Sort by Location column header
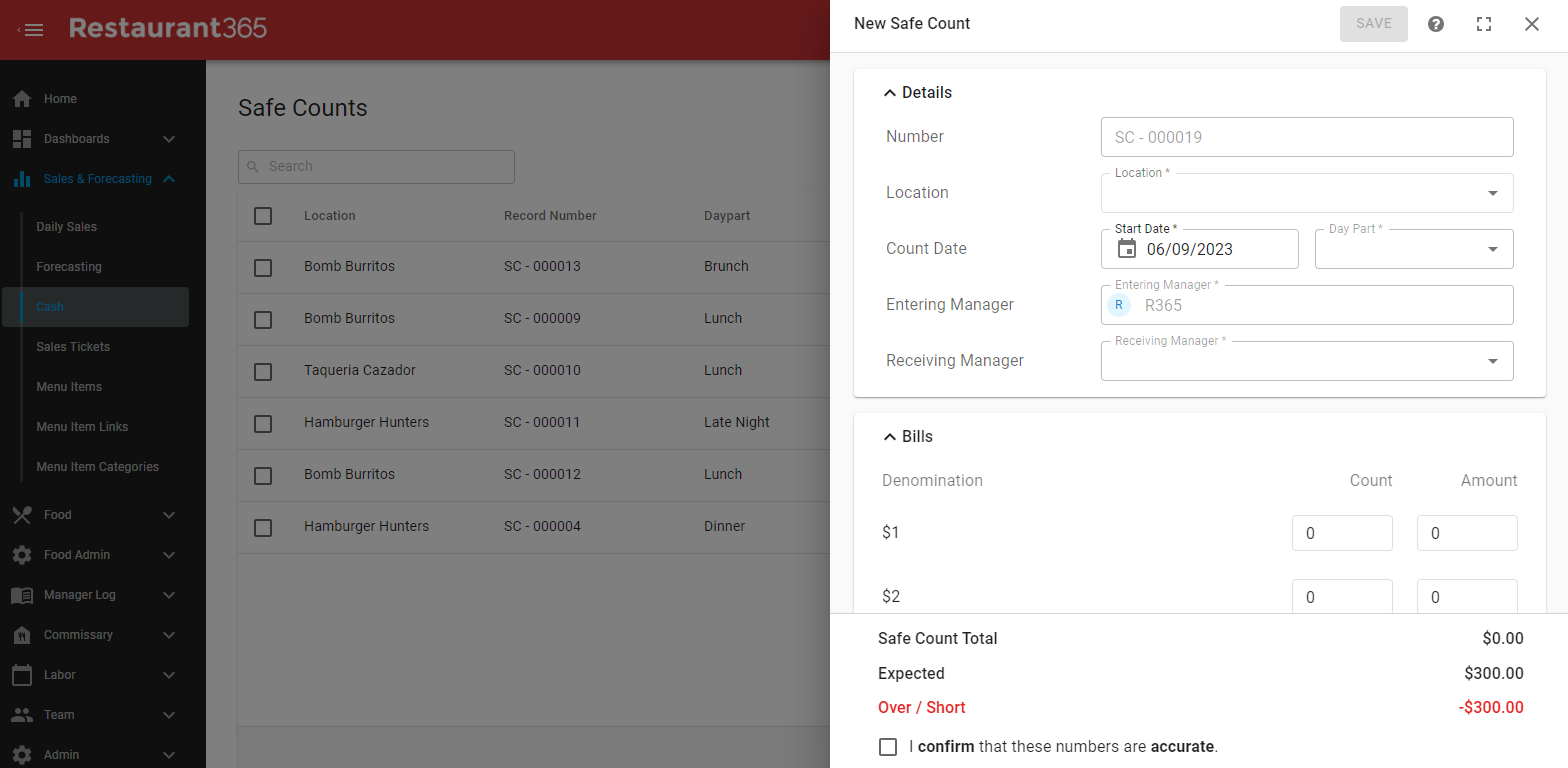This screenshot has height=768, width=1568. click(x=330, y=216)
